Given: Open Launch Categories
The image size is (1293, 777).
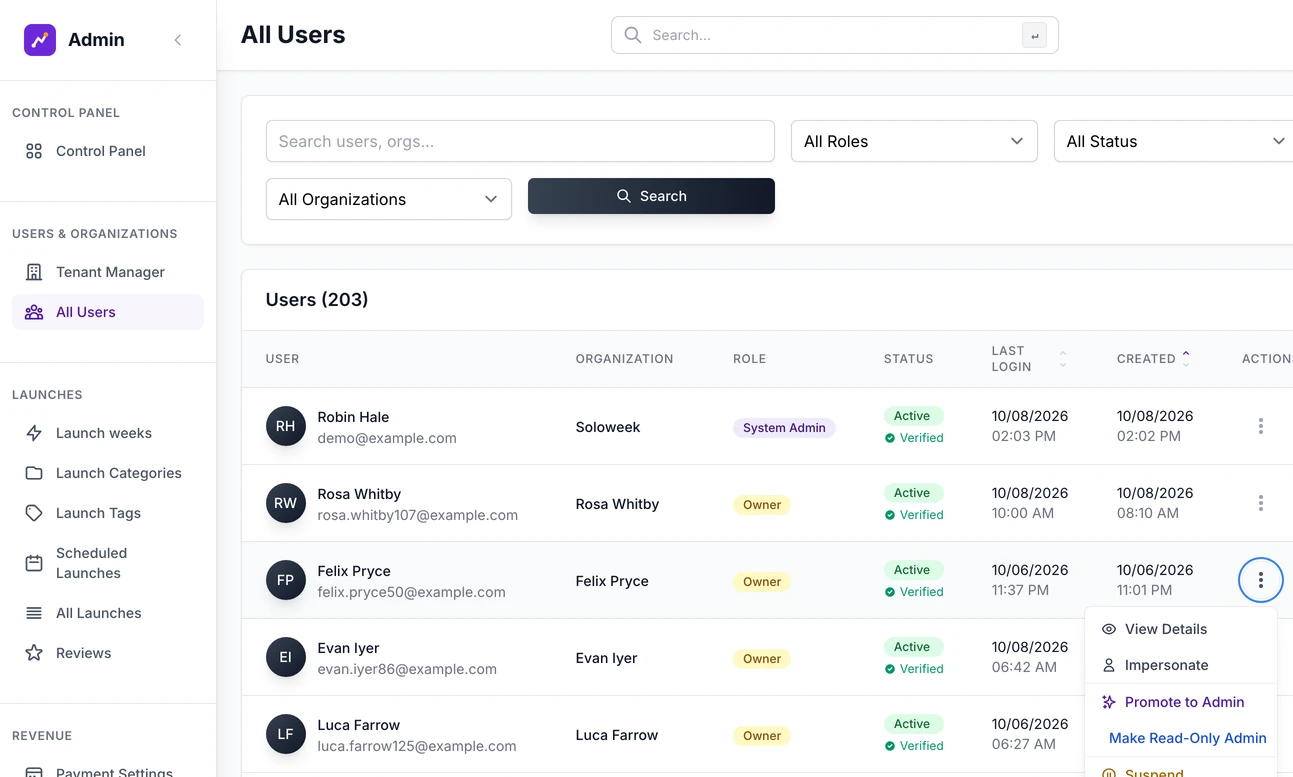Looking at the screenshot, I should pyautogui.click(x=108, y=473).
